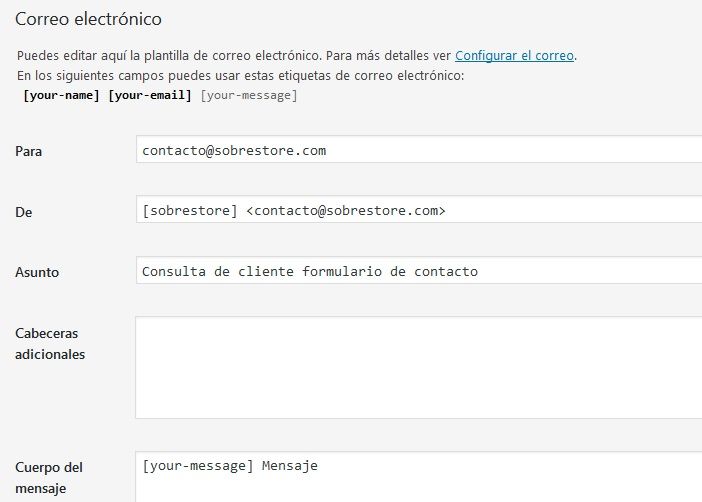This screenshot has height=502, width=702.
Task: Select the [your-name] mail tag
Action: [x=61, y=95]
